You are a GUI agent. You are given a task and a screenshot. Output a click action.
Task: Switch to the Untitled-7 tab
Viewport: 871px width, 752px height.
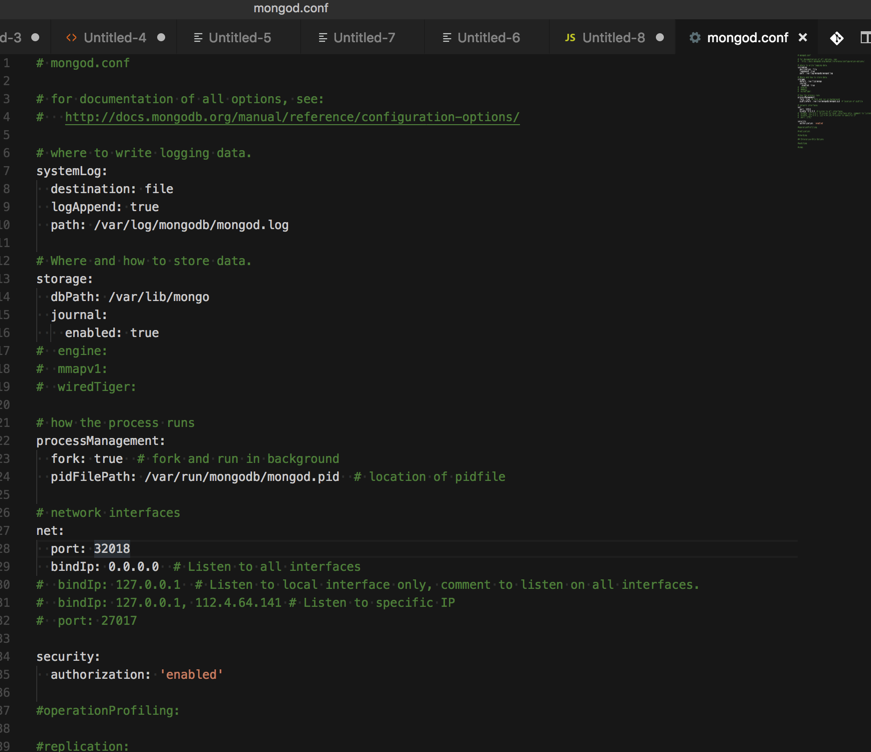[364, 38]
